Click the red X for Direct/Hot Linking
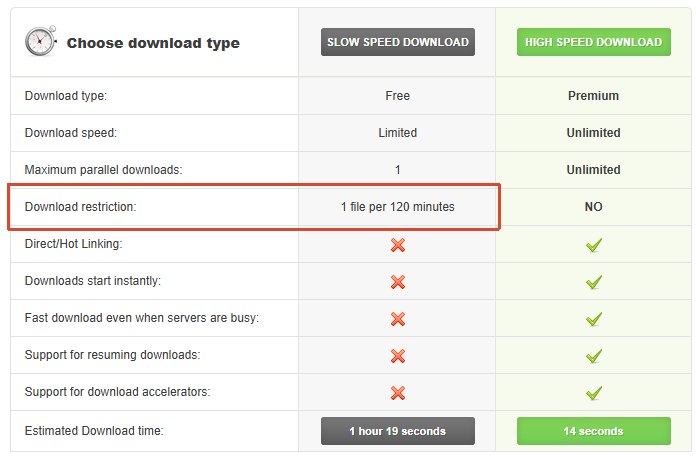The height and width of the screenshot is (458, 696). (398, 245)
